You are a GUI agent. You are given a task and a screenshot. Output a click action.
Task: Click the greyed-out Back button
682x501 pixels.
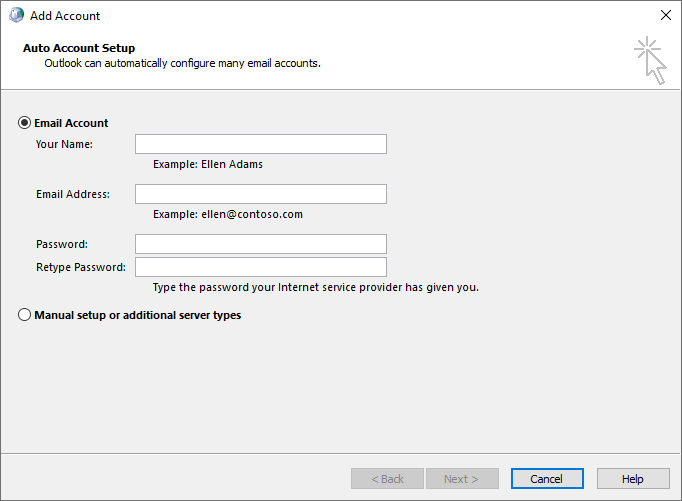[387, 479]
